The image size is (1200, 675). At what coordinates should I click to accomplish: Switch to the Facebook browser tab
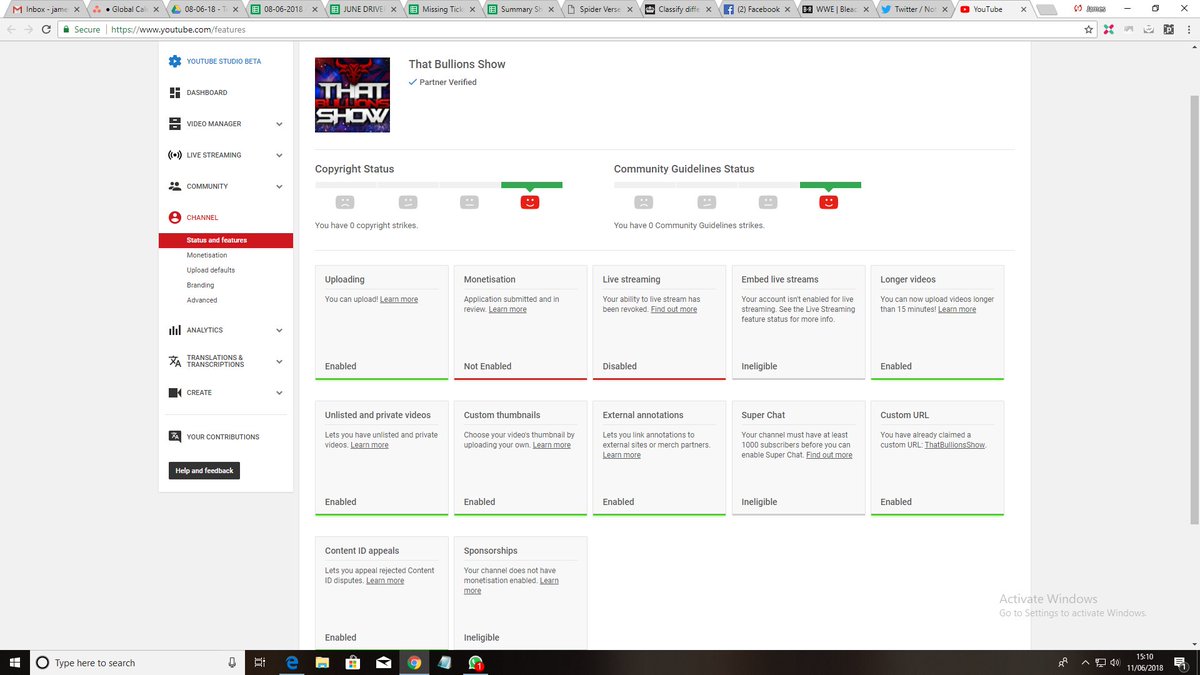point(758,9)
